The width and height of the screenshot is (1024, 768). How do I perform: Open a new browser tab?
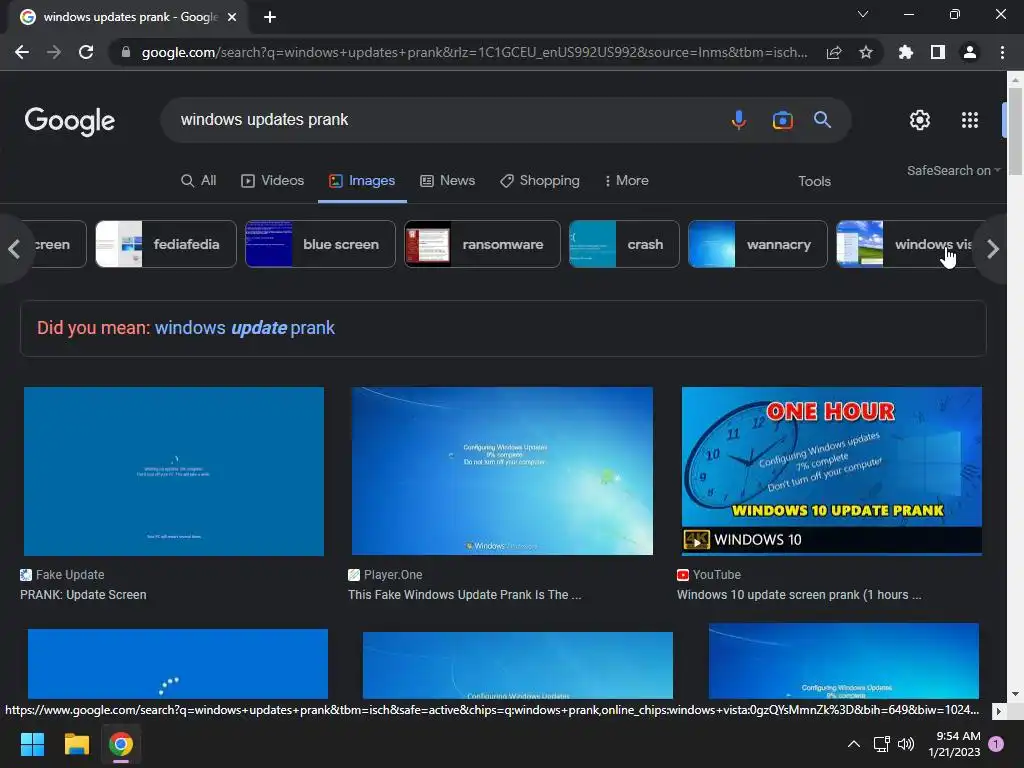pyautogui.click(x=270, y=17)
